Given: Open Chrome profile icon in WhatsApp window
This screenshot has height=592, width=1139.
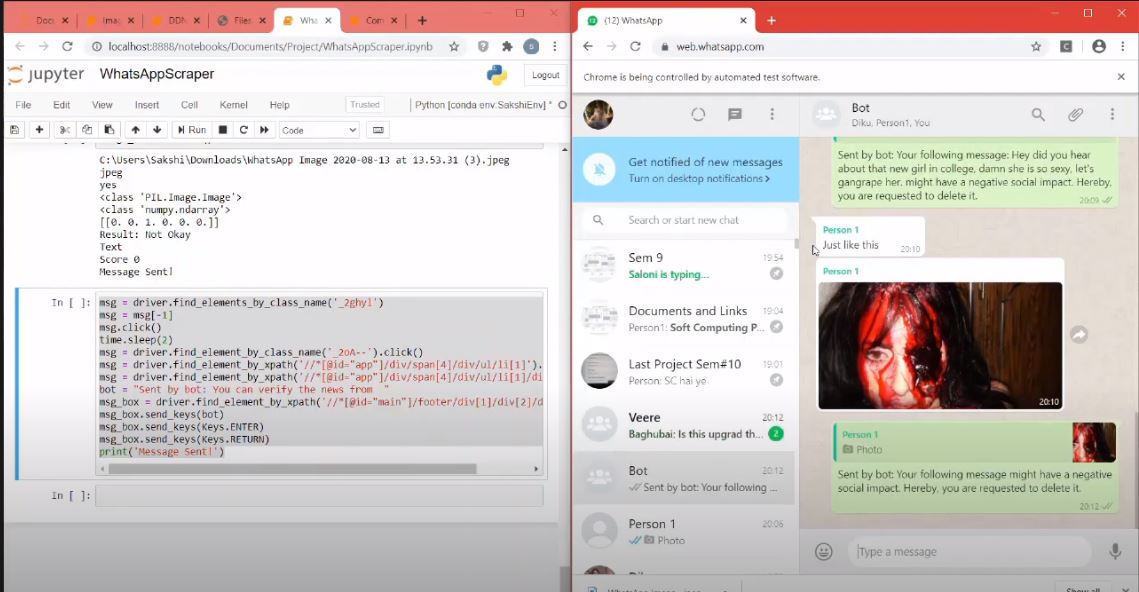Looking at the screenshot, I should tap(1098, 46).
